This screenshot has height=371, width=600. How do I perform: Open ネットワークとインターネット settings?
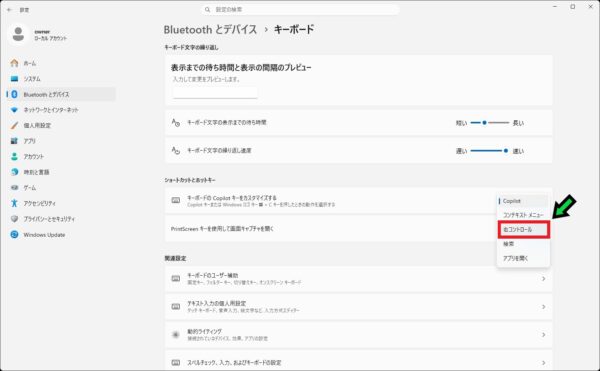click(61, 110)
